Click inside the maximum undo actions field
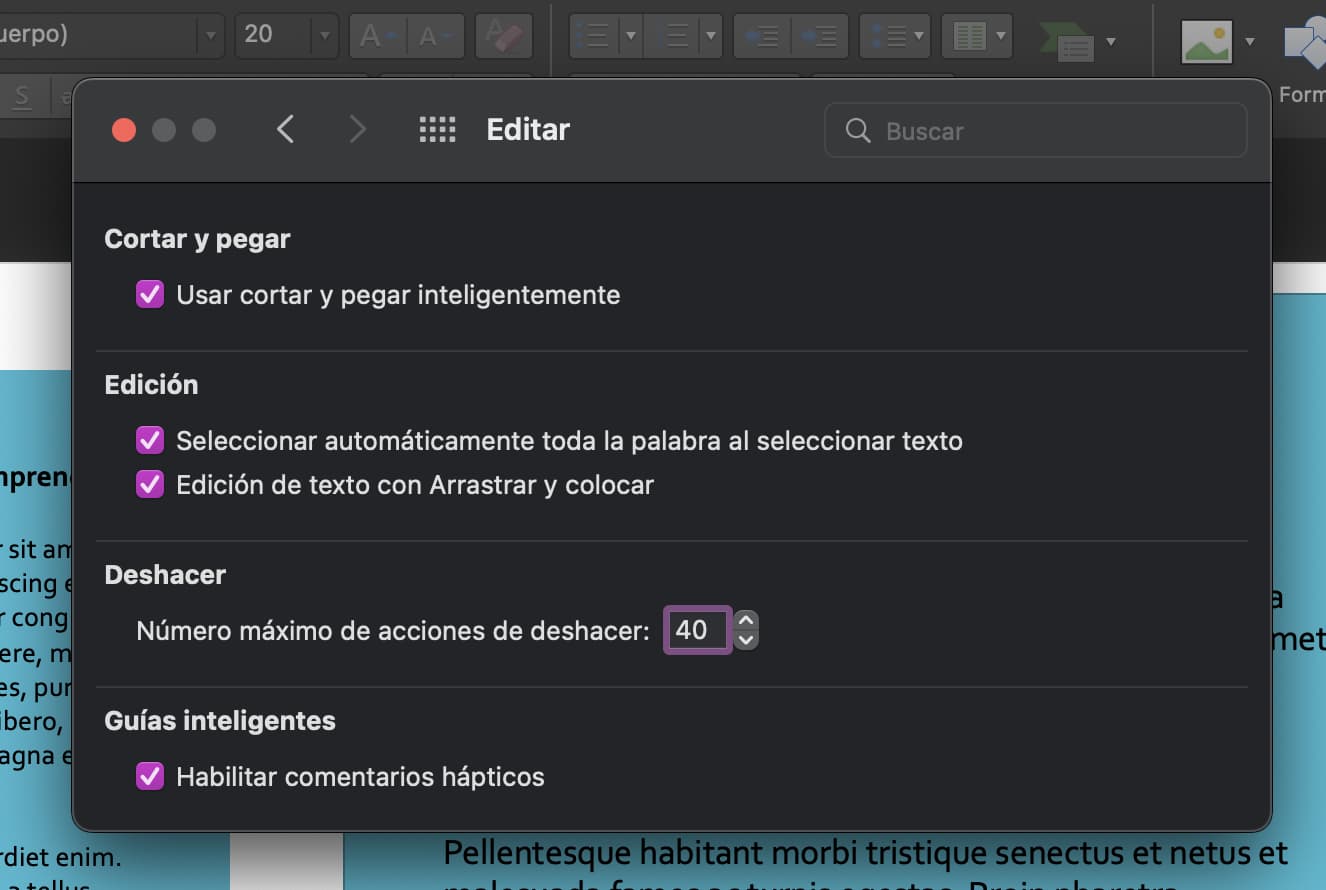This screenshot has height=890, width=1326. [697, 630]
